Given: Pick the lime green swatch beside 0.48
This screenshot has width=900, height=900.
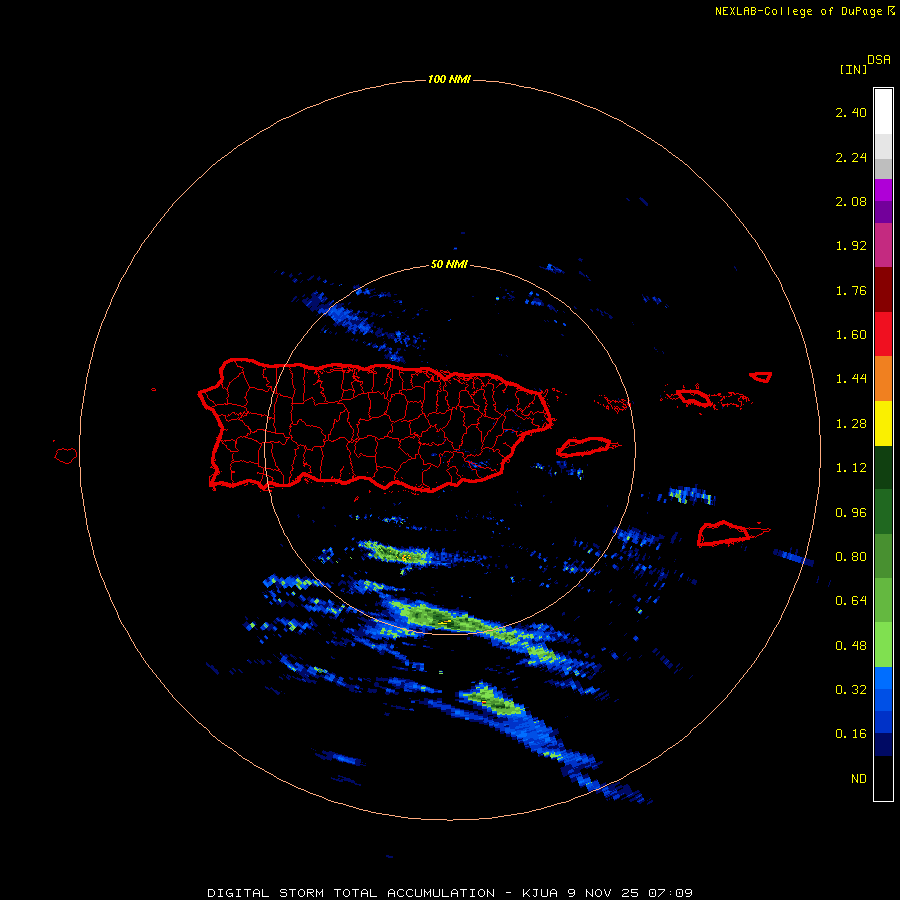Looking at the screenshot, I should [x=883, y=645].
